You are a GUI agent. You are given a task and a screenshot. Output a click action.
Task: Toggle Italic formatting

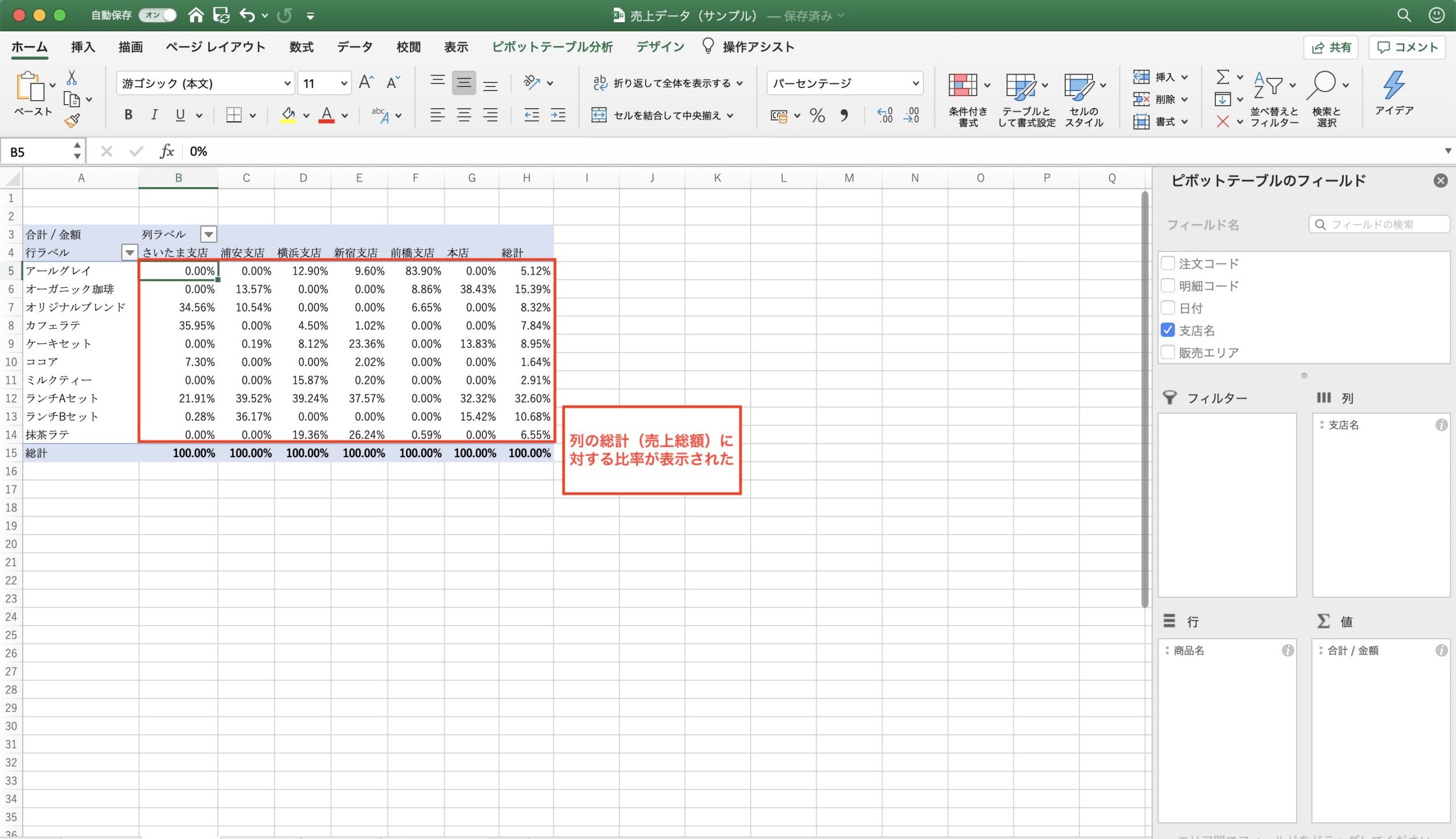(x=154, y=115)
